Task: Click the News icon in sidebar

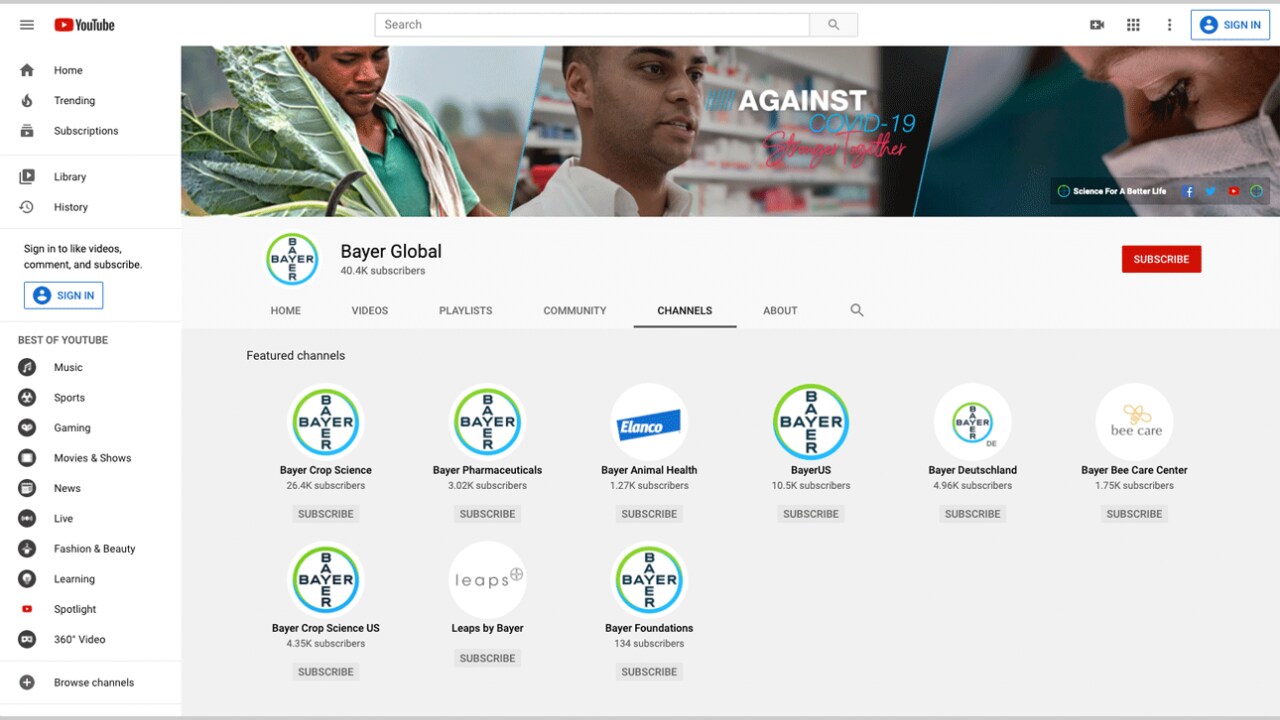Action: pos(27,488)
